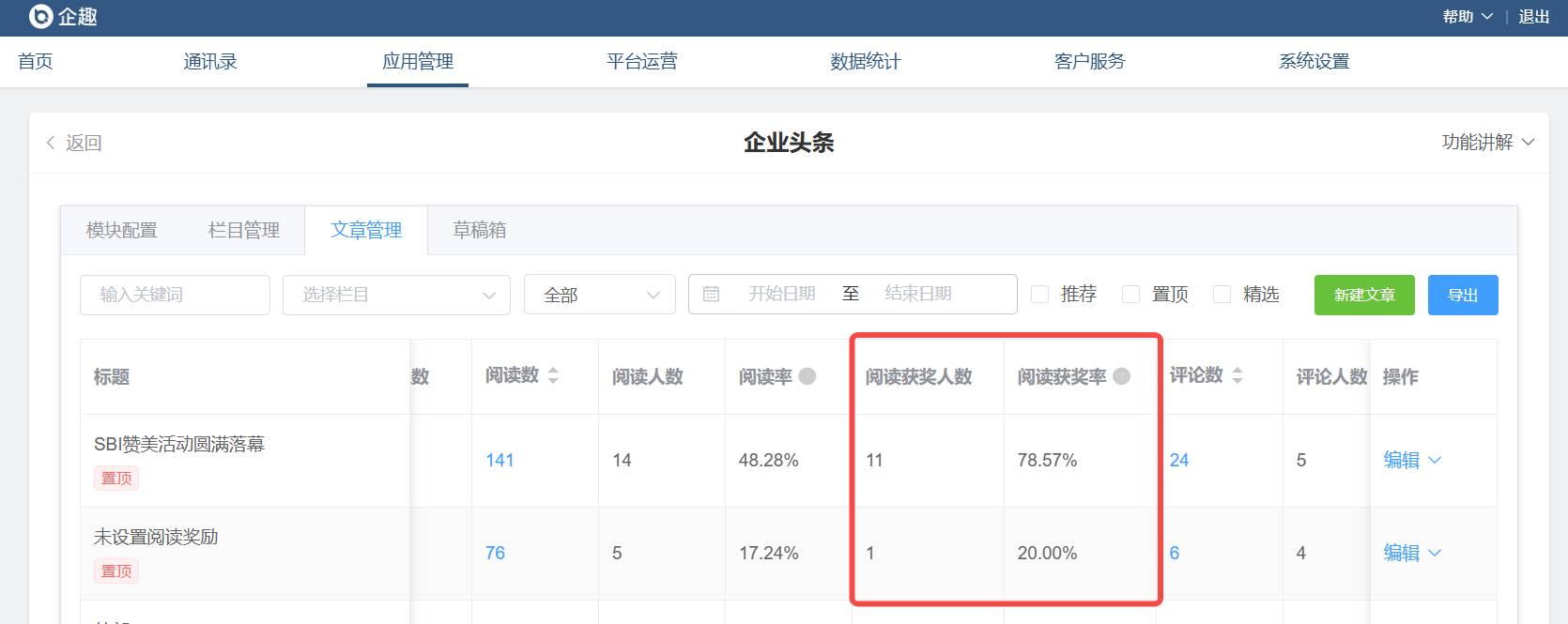Viewport: 1568px width, 624px height.
Task: Click the back arrow next to 返回
Action: 51,143
